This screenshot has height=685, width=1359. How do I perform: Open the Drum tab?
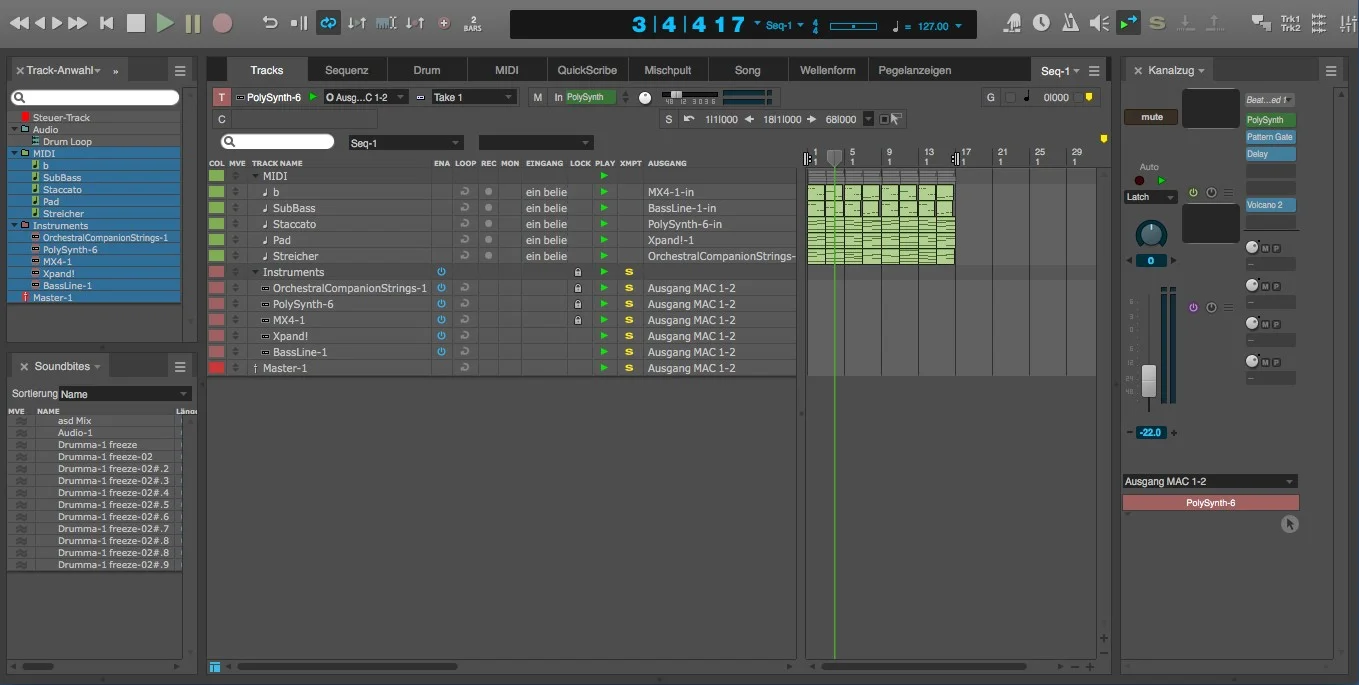(427, 70)
